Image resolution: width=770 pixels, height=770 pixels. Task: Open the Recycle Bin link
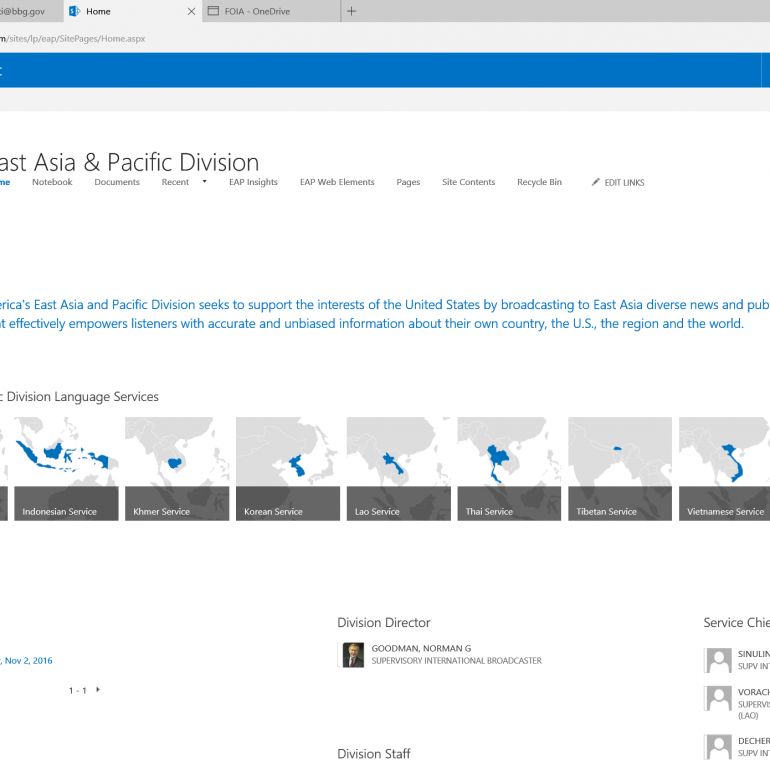point(539,182)
